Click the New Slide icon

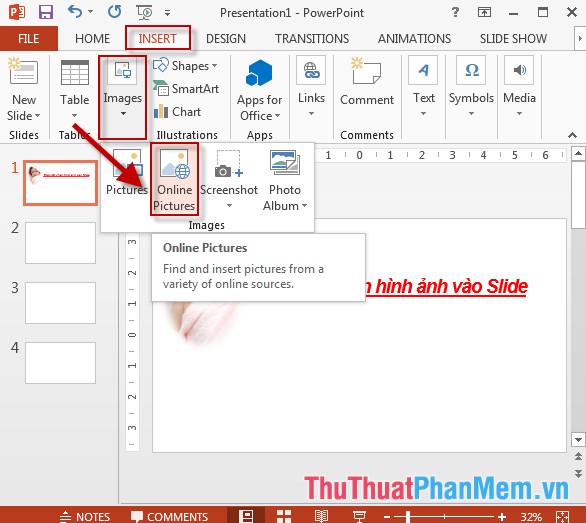click(x=23, y=71)
